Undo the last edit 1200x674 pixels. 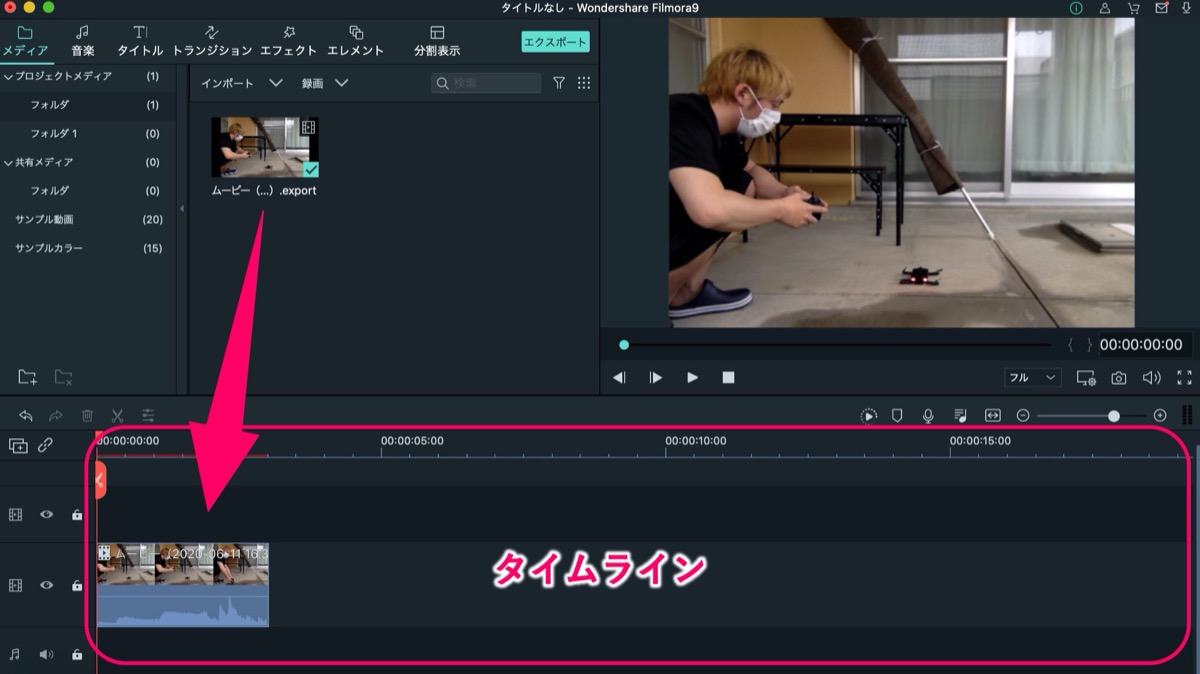point(26,415)
